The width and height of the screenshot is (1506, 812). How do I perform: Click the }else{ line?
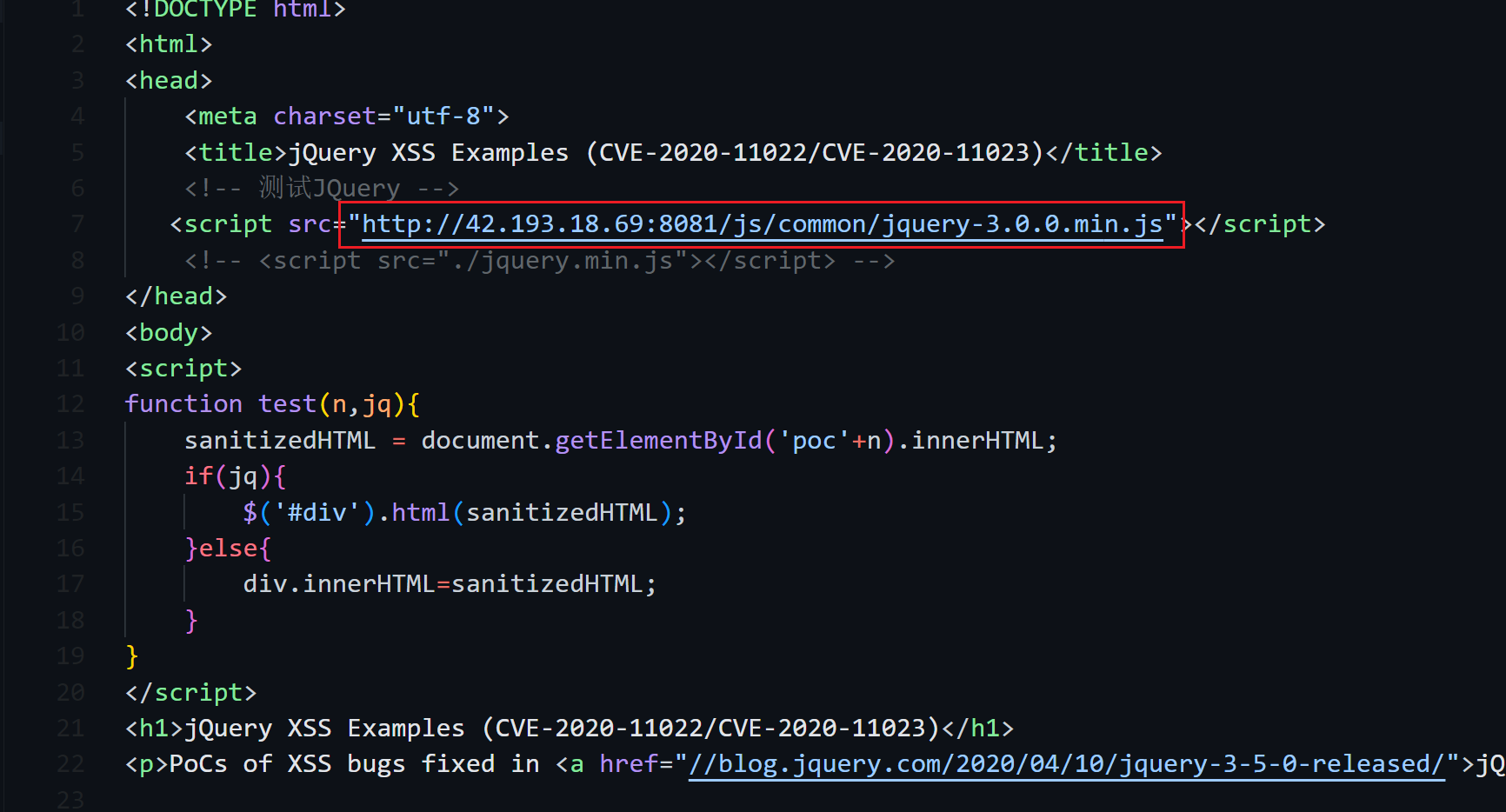pyautogui.click(x=228, y=549)
